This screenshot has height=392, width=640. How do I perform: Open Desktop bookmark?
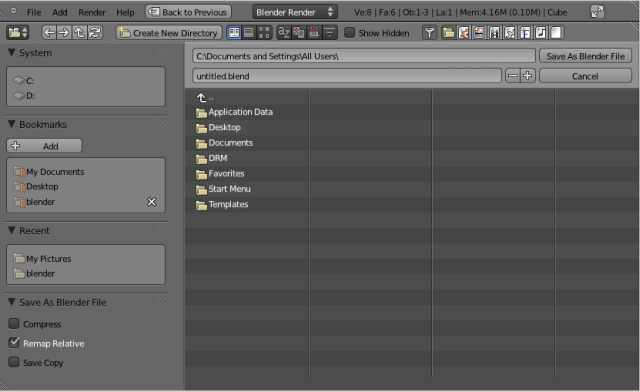[86, 187]
